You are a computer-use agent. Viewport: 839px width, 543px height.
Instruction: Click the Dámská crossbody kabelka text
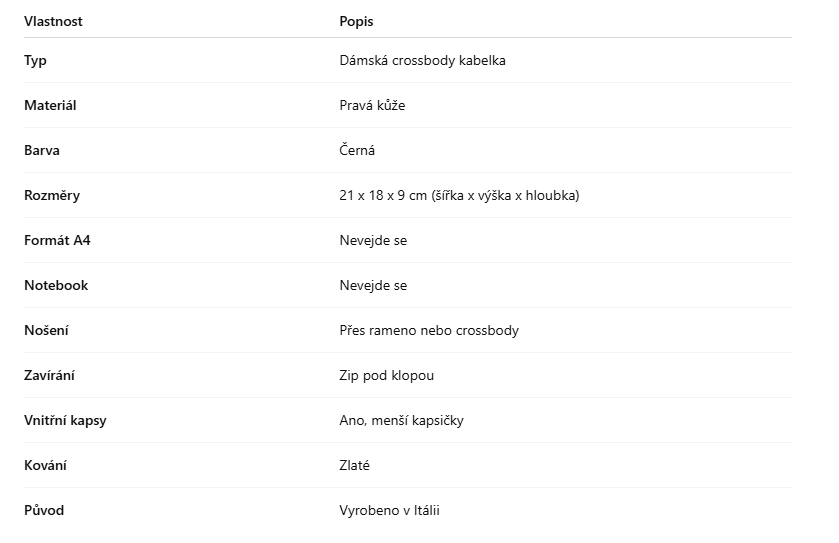[x=422, y=60]
